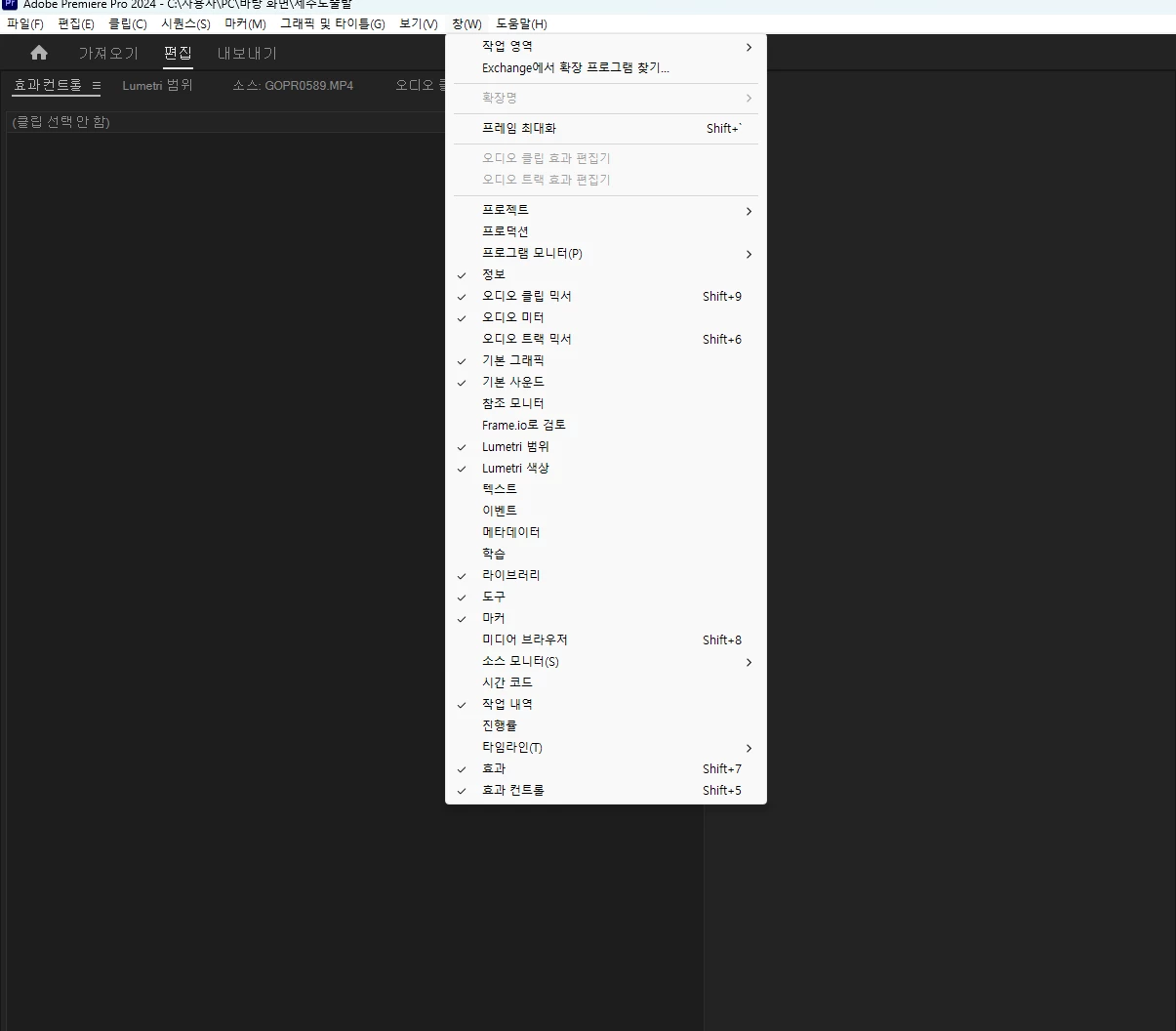Click the Premiere Pro app icon in title bar

[9, 4]
